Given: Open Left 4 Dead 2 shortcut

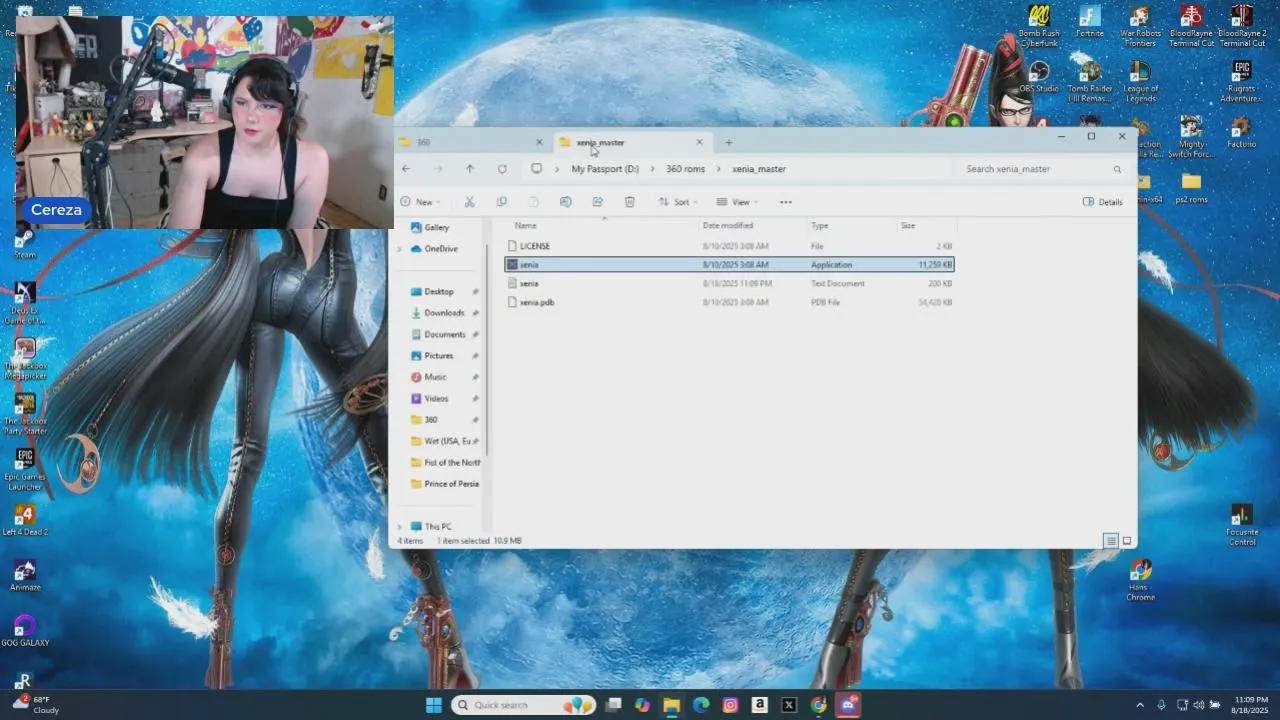Looking at the screenshot, I should pos(25,521).
